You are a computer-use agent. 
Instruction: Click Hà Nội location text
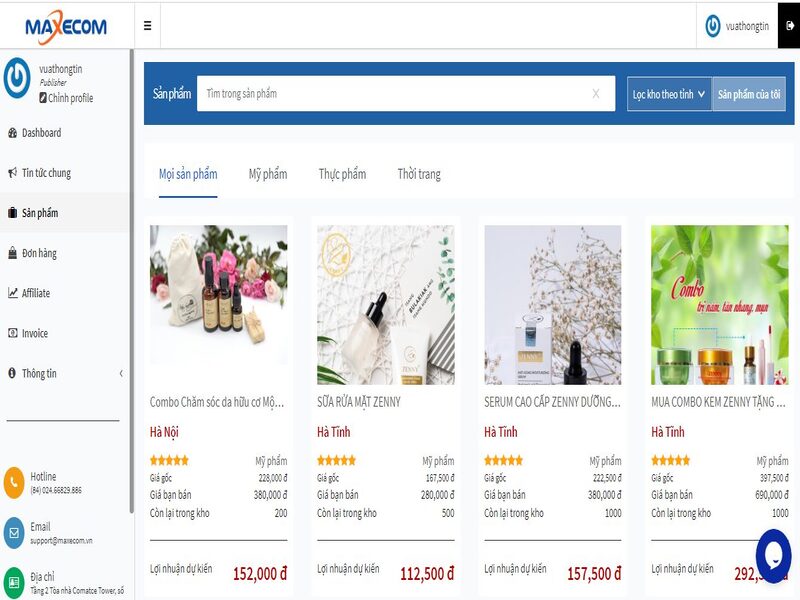(x=164, y=433)
